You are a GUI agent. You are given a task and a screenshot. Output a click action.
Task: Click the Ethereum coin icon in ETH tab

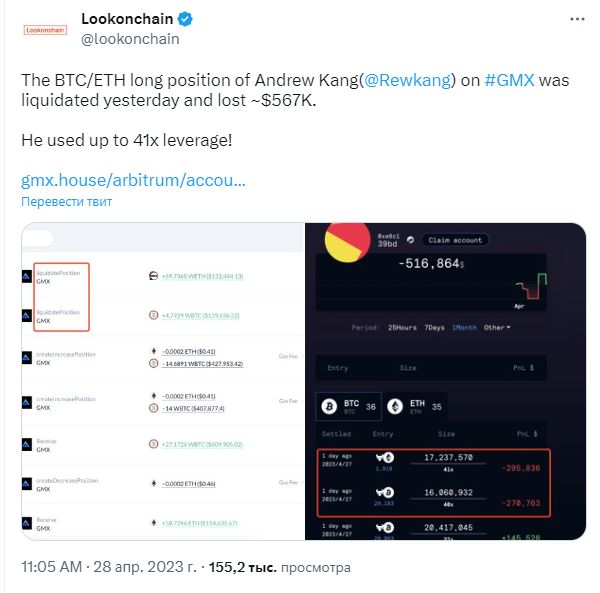point(395,406)
